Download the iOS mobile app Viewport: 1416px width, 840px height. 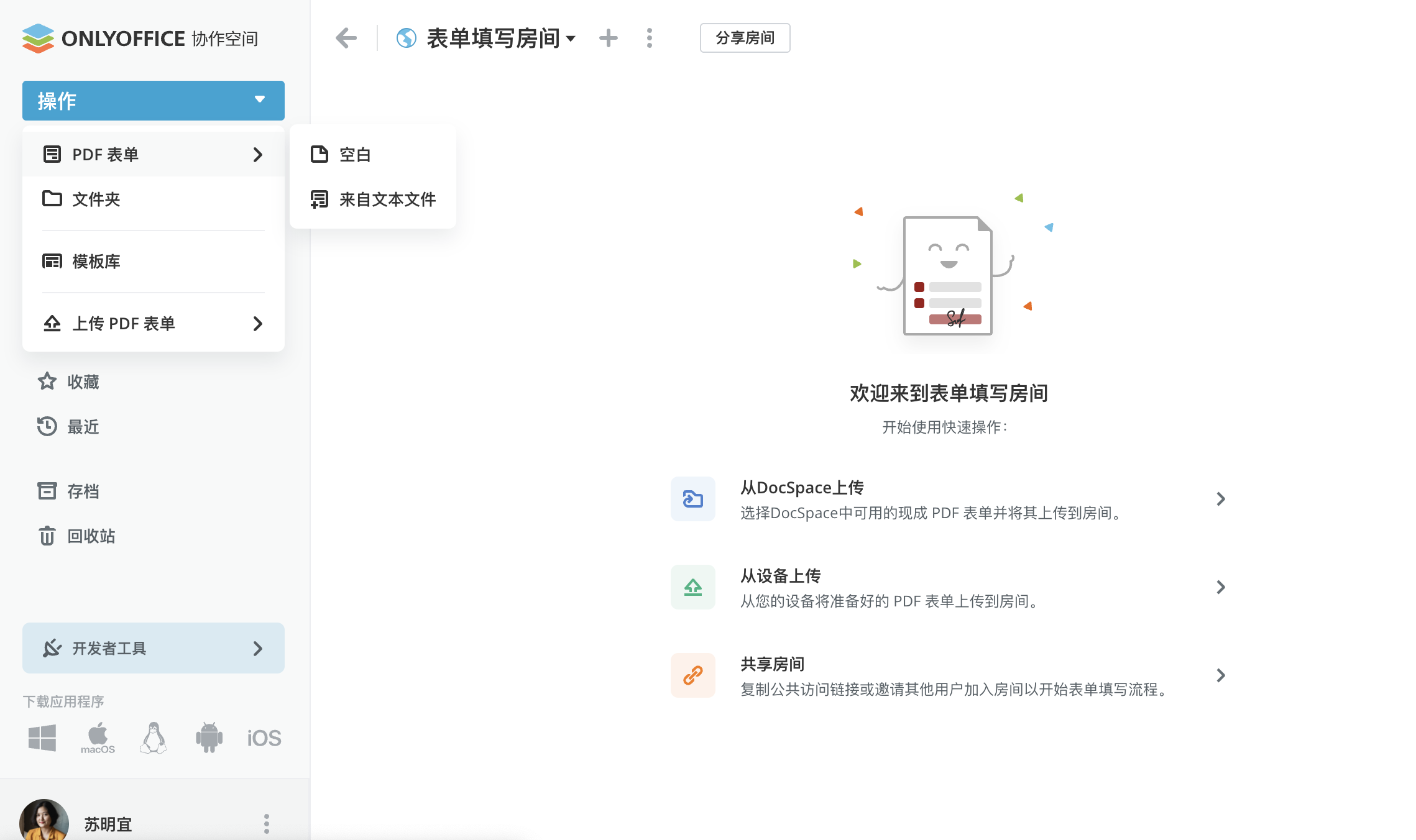coord(264,738)
